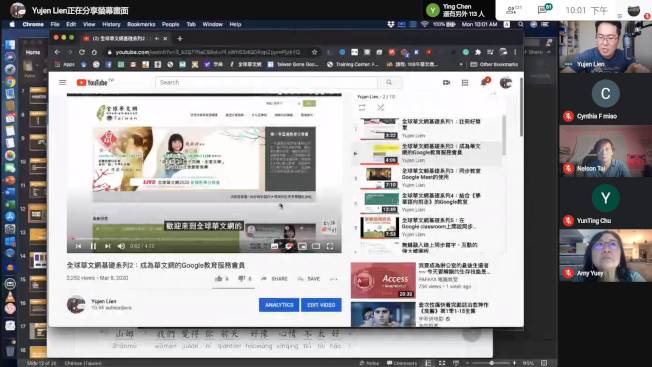
Task: Open Chrome File menu
Action: point(55,24)
